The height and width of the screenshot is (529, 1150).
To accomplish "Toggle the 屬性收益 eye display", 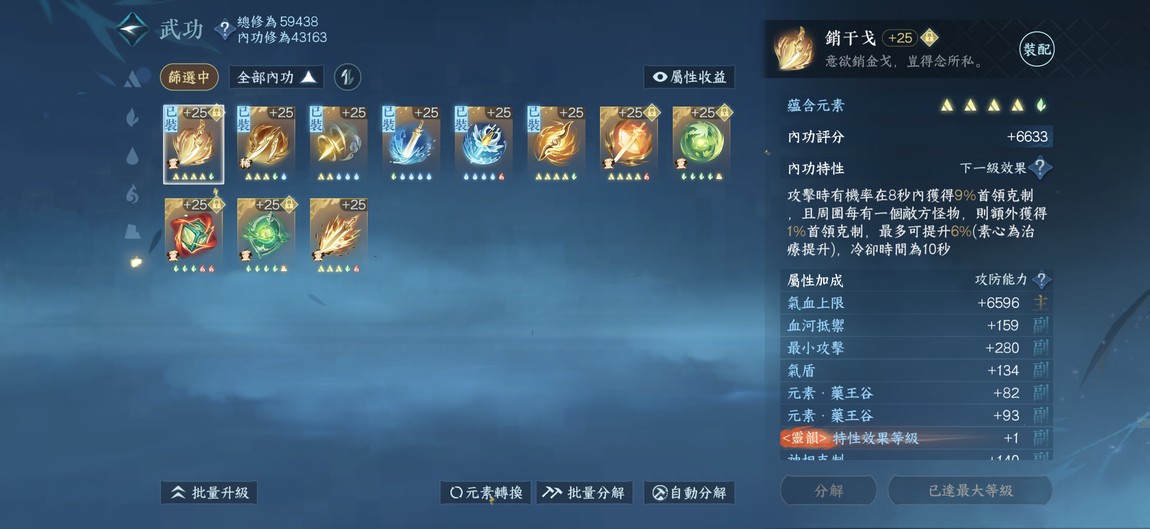I will (689, 77).
